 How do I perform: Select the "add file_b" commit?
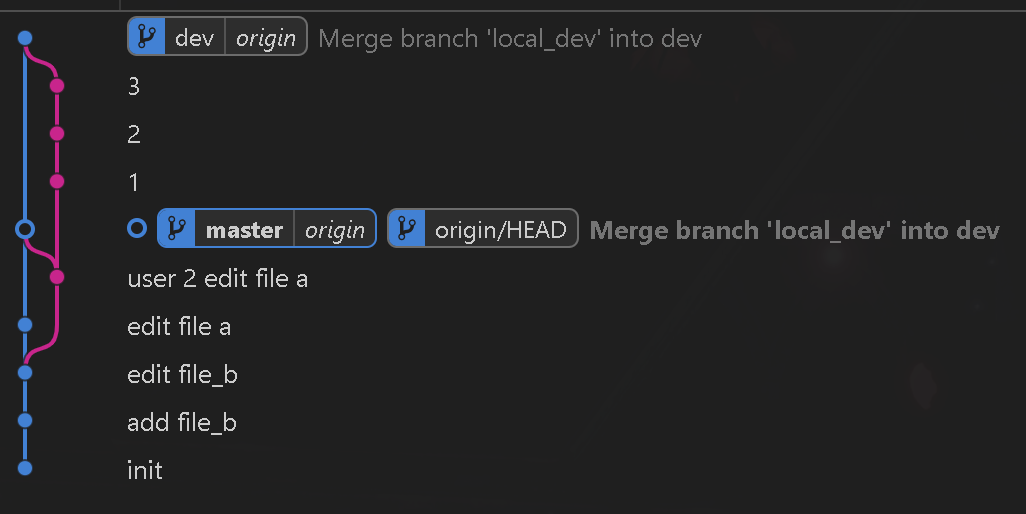click(182, 422)
